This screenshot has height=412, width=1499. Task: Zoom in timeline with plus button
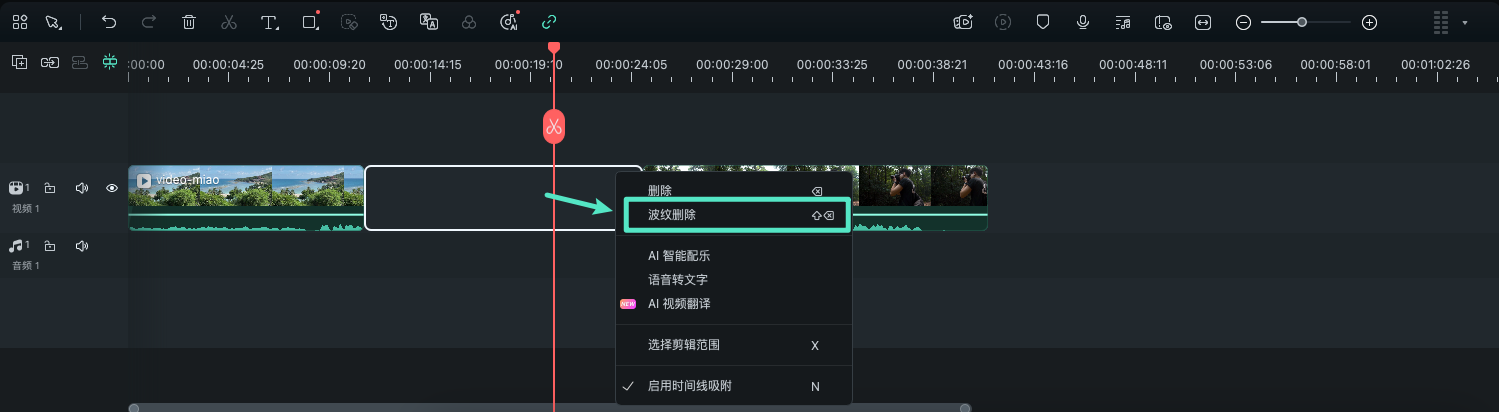1370,22
